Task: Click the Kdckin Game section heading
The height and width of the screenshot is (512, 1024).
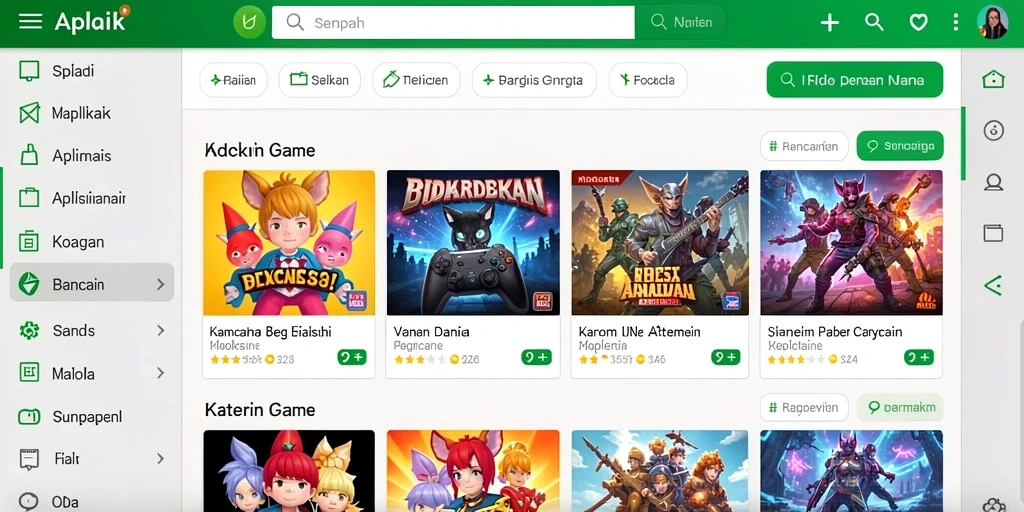Action: pyautogui.click(x=260, y=150)
